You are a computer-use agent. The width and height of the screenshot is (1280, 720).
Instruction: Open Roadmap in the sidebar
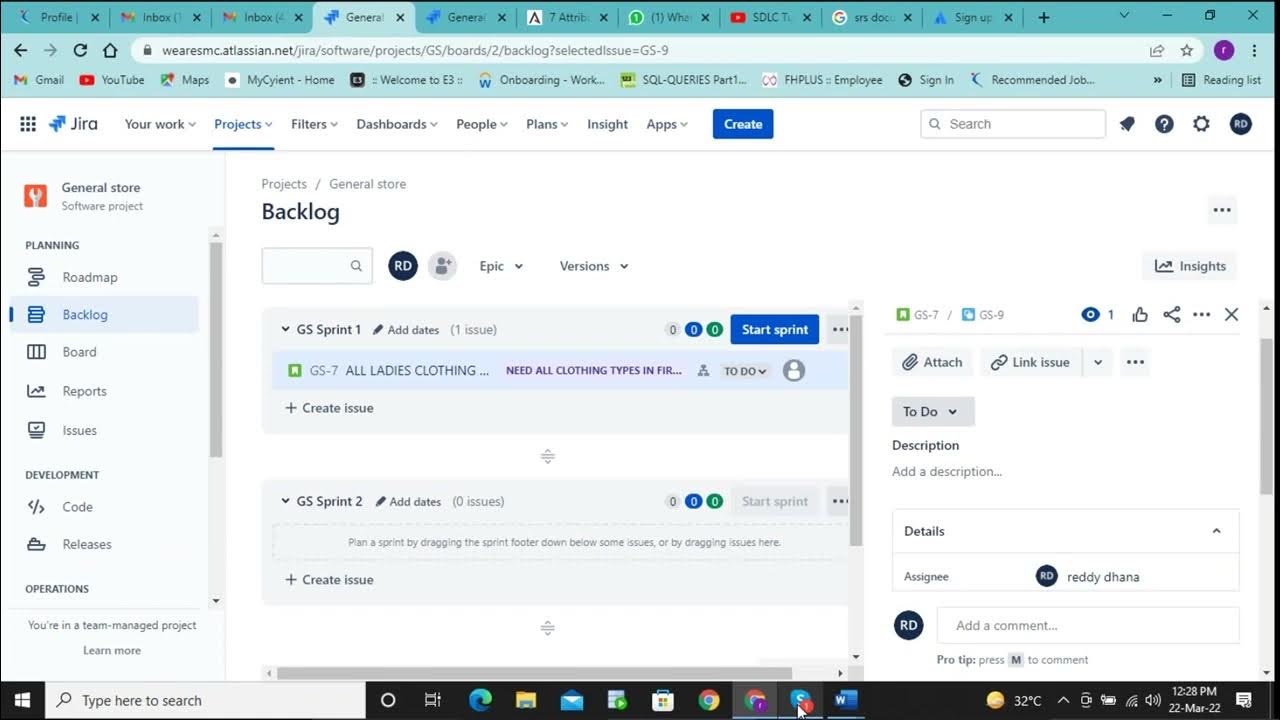point(104,277)
